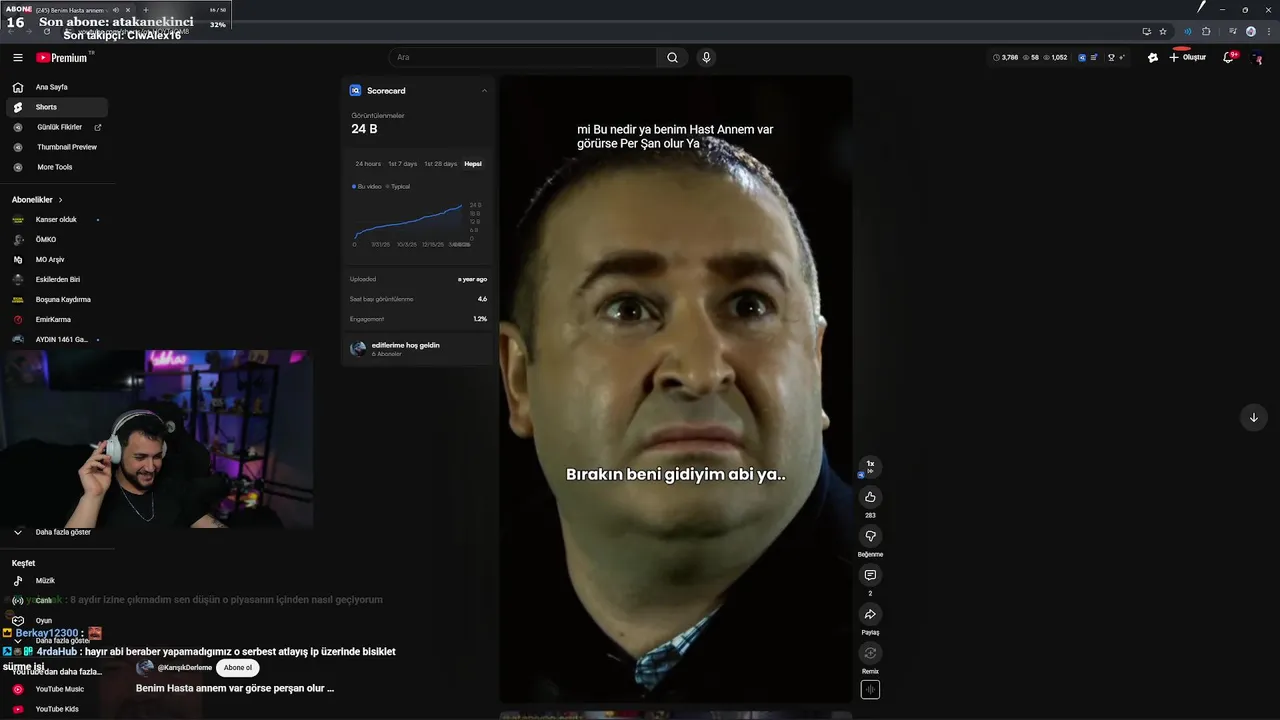Image resolution: width=1280 pixels, height=720 pixels.
Task: Select the 1st 28 days tab
Action: click(x=440, y=164)
